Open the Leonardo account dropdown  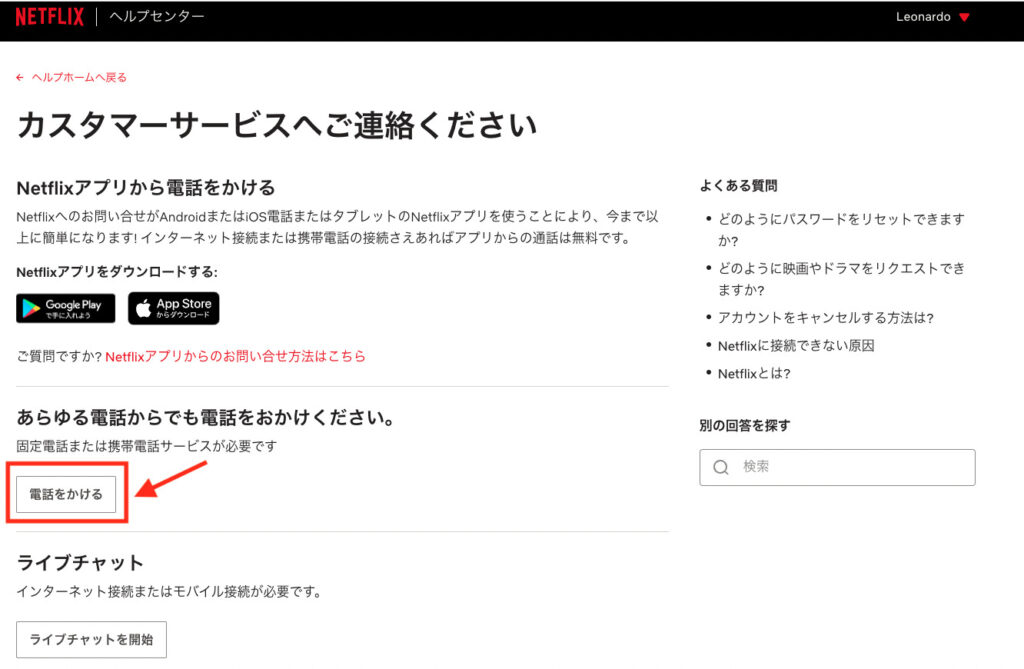pyautogui.click(x=933, y=17)
